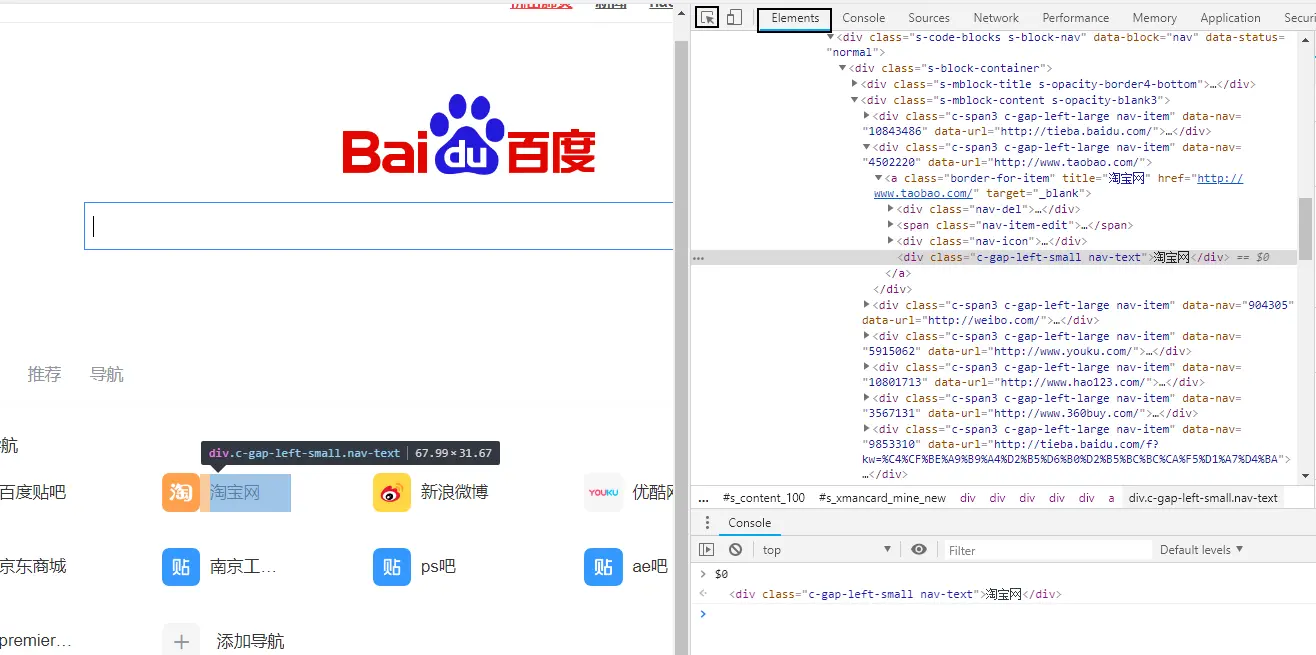This screenshot has height=655, width=1316.
Task: Expand the nav-item-edit span
Action: pyautogui.click(x=891, y=225)
